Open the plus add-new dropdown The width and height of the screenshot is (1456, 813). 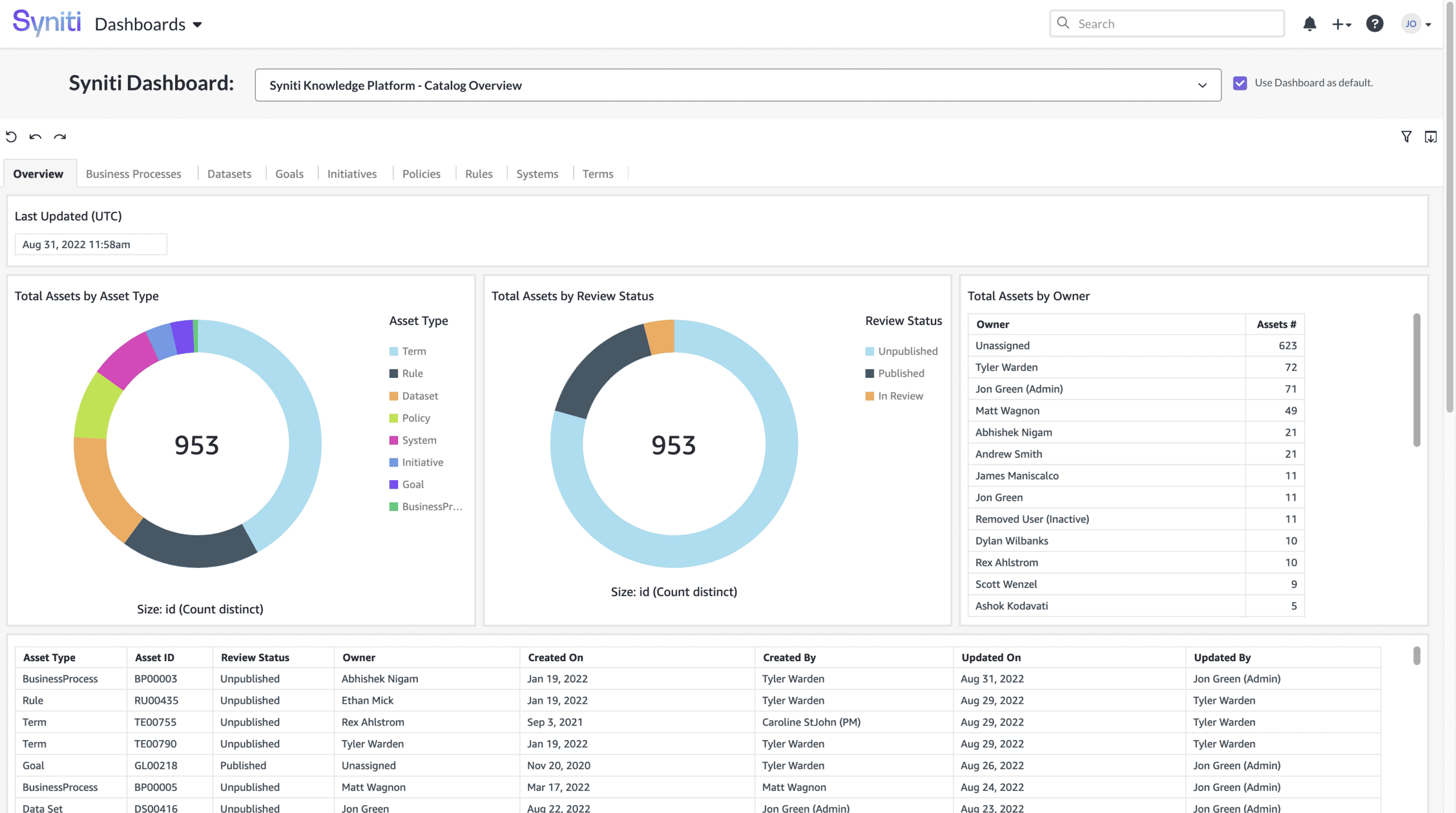click(1341, 24)
